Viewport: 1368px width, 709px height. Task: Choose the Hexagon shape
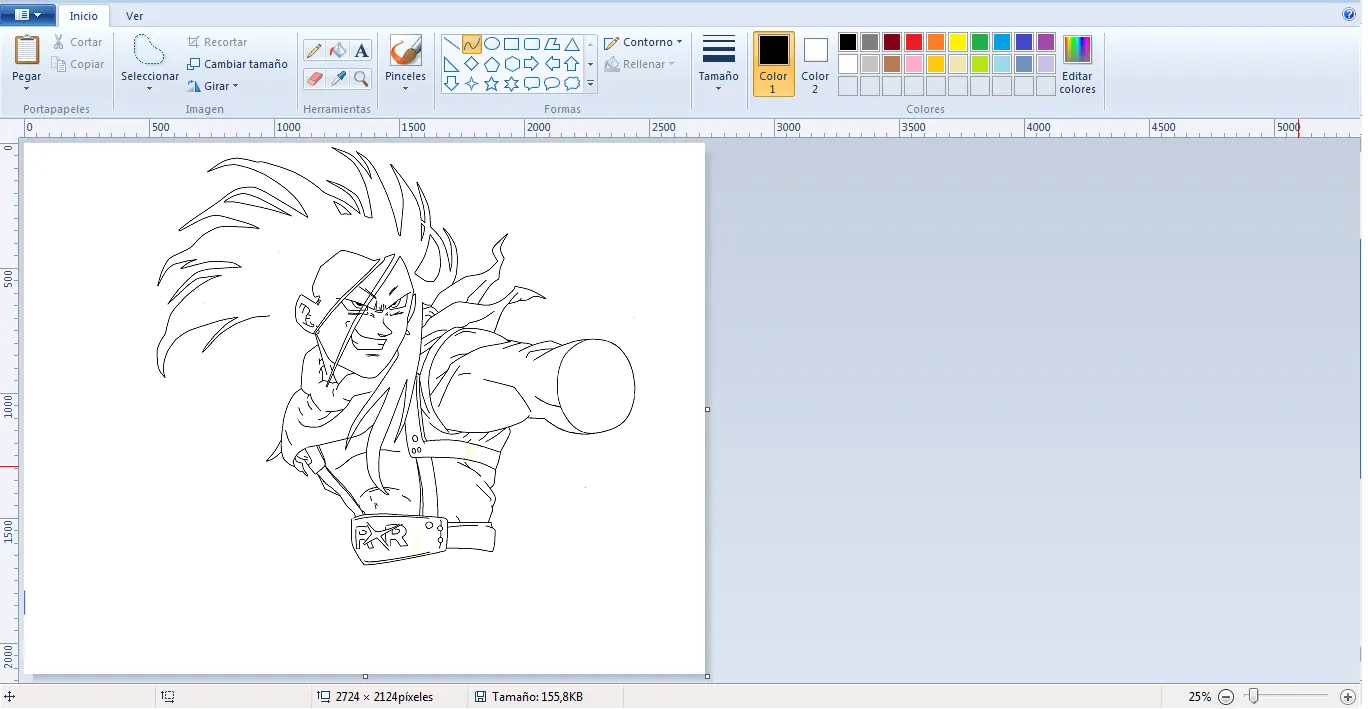(512, 64)
